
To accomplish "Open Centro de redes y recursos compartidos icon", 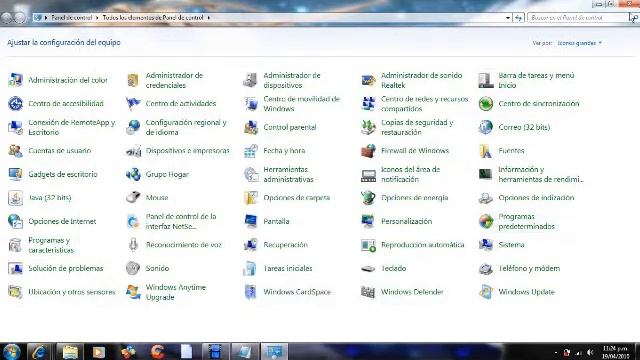I will pyautogui.click(x=368, y=104).
